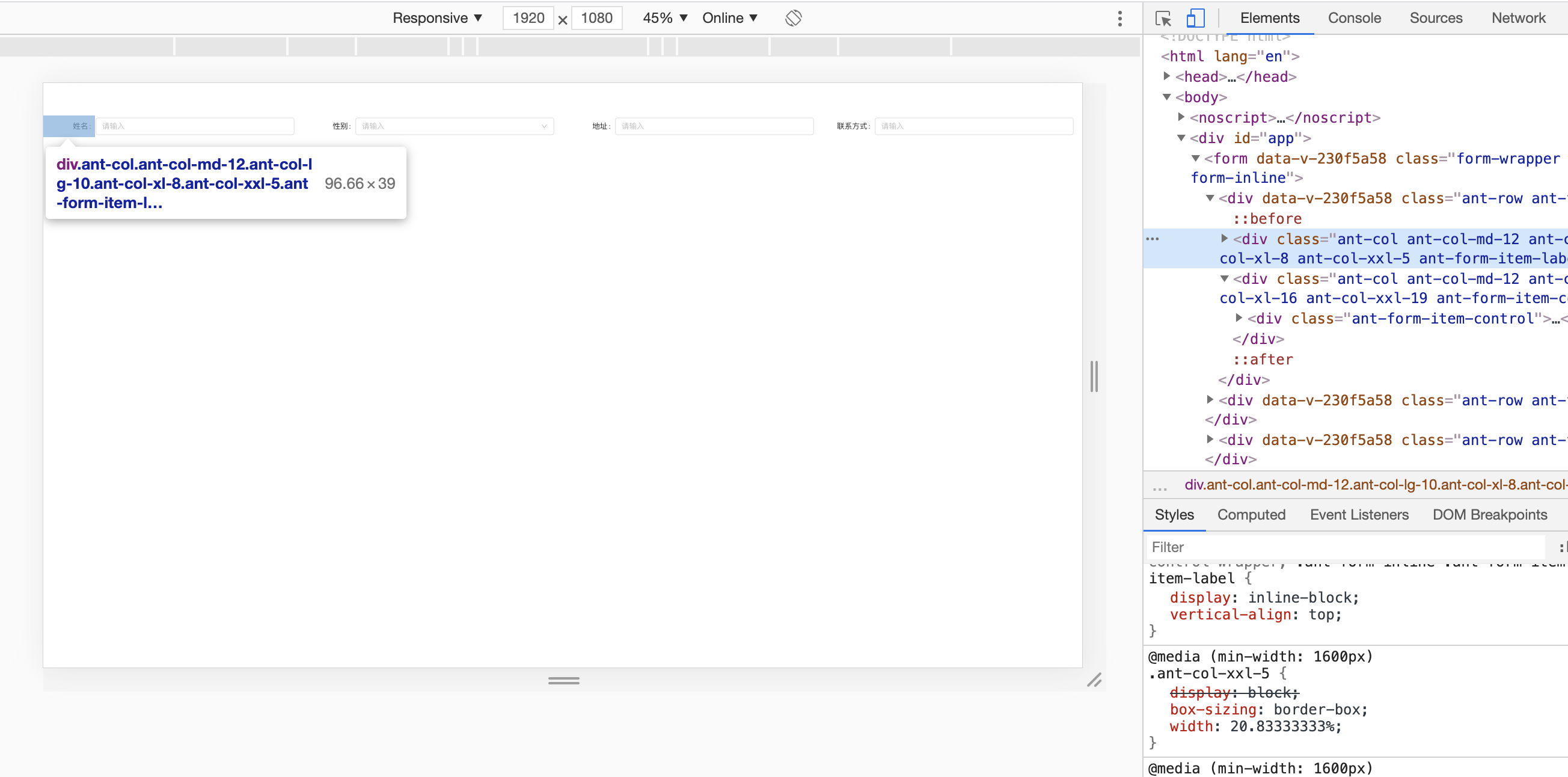Viewport: 1568px width, 777px height.
Task: Click the ellipsis beside the selected DOM node
Action: coord(1153,239)
